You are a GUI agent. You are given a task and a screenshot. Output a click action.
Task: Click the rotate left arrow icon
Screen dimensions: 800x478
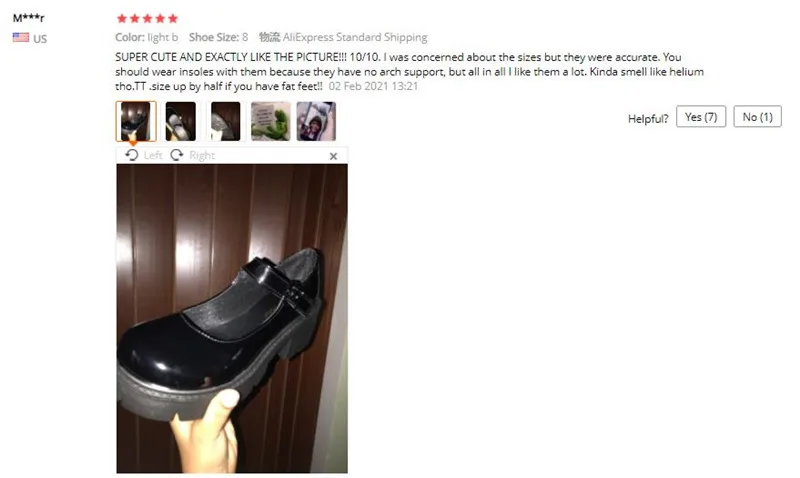pos(132,155)
